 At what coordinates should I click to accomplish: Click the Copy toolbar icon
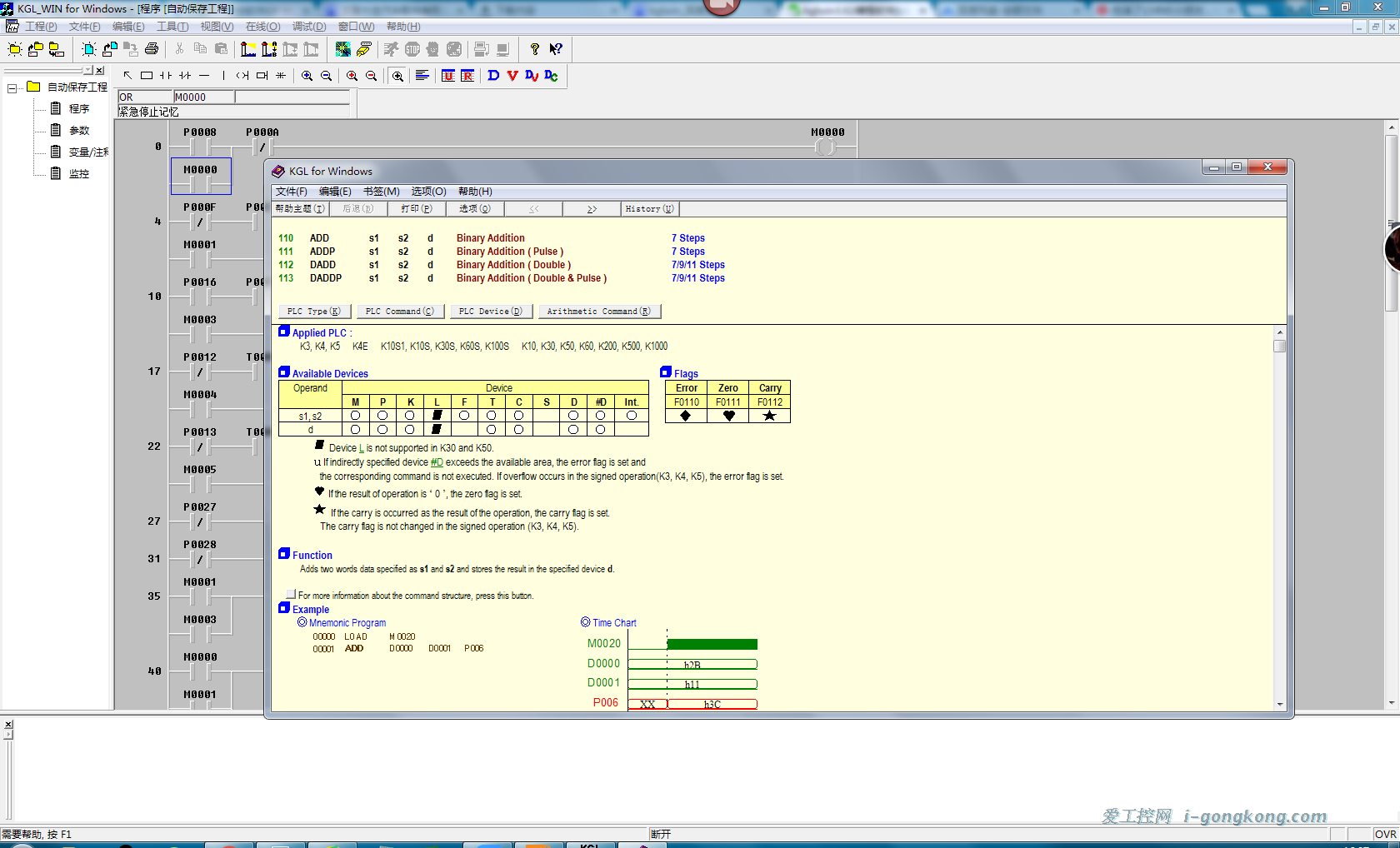(x=200, y=49)
